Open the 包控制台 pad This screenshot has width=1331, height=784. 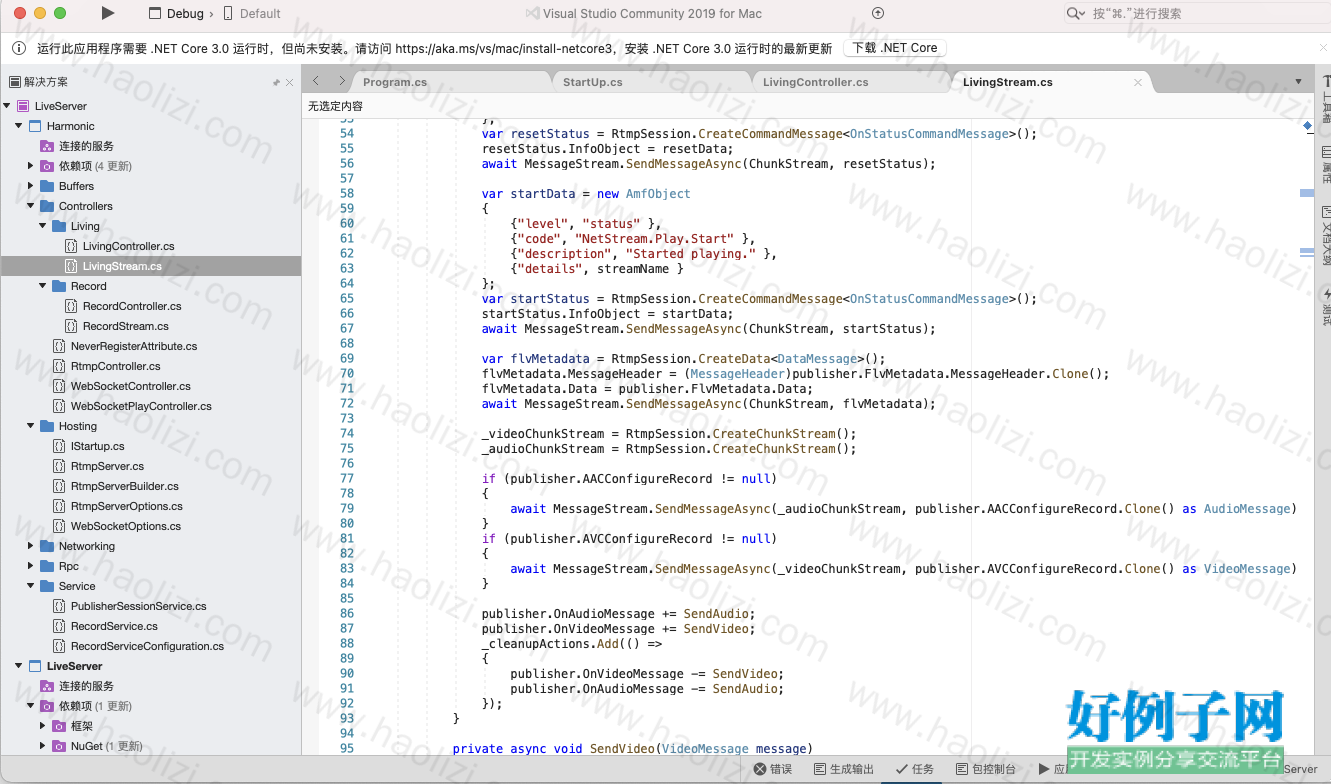(986, 769)
